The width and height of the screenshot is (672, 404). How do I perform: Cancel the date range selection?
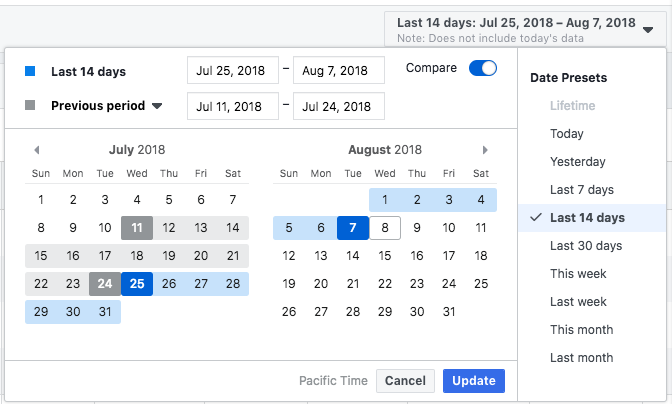pos(405,381)
